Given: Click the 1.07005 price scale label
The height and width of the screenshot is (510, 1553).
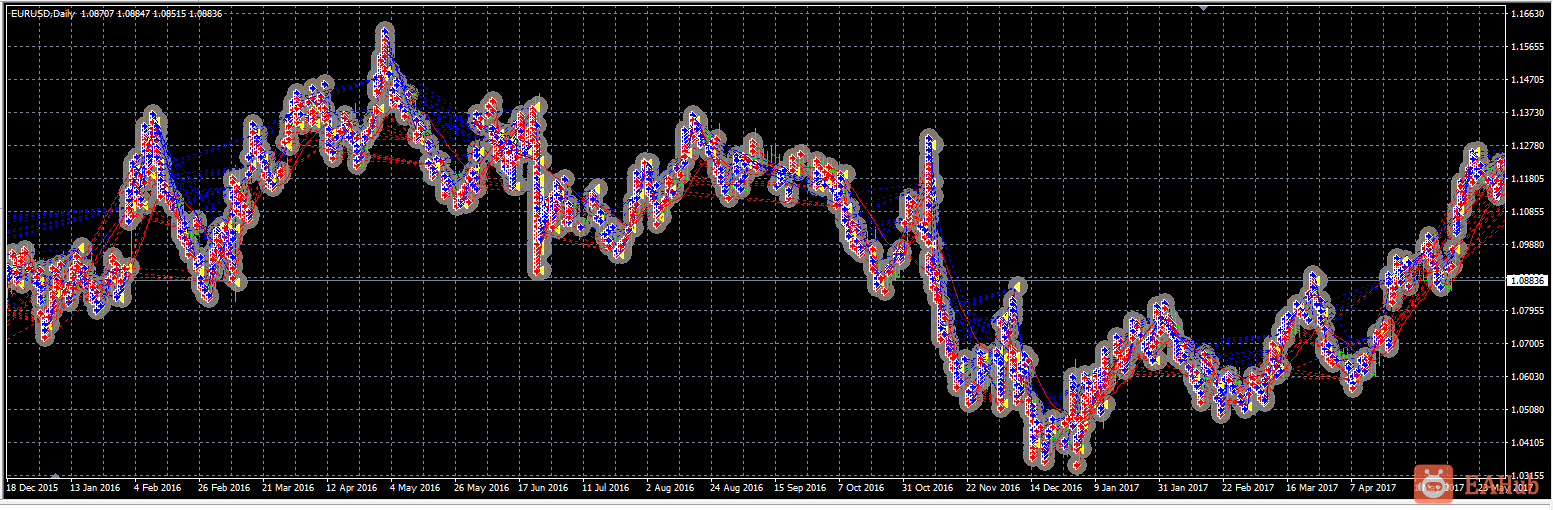Looking at the screenshot, I should [x=1526, y=344].
